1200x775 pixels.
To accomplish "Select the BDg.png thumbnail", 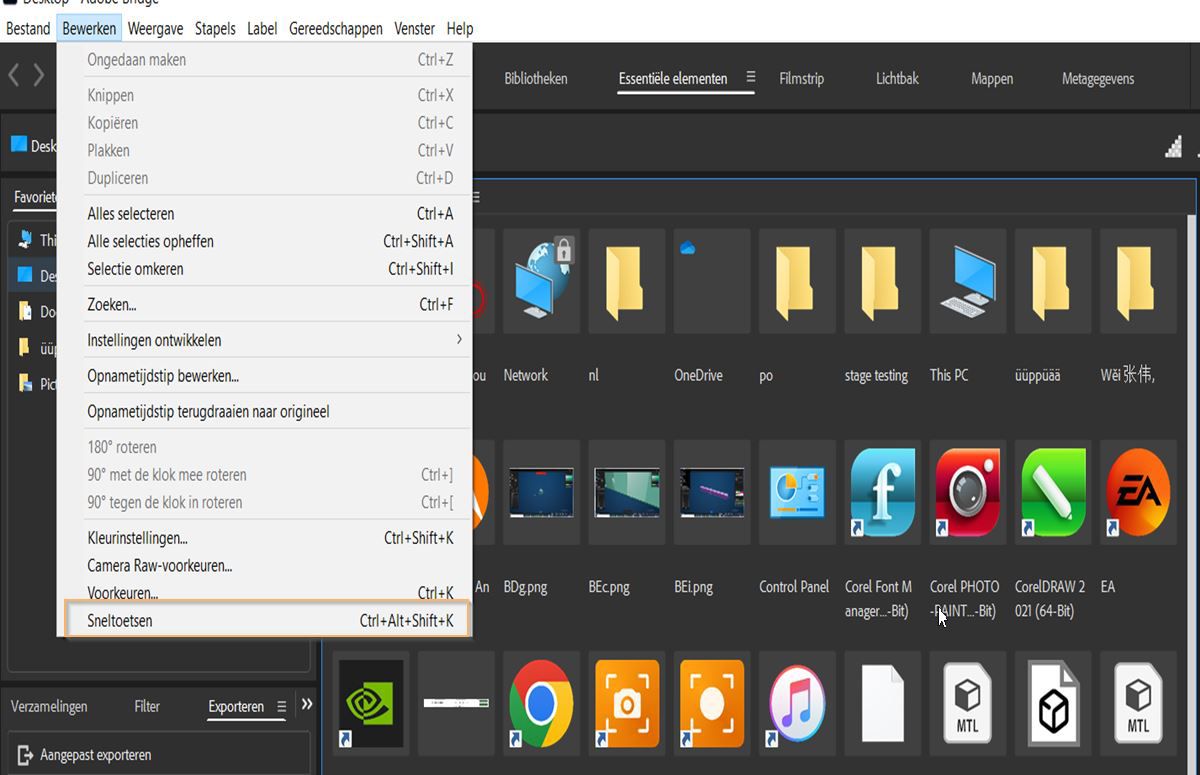I will (x=541, y=492).
